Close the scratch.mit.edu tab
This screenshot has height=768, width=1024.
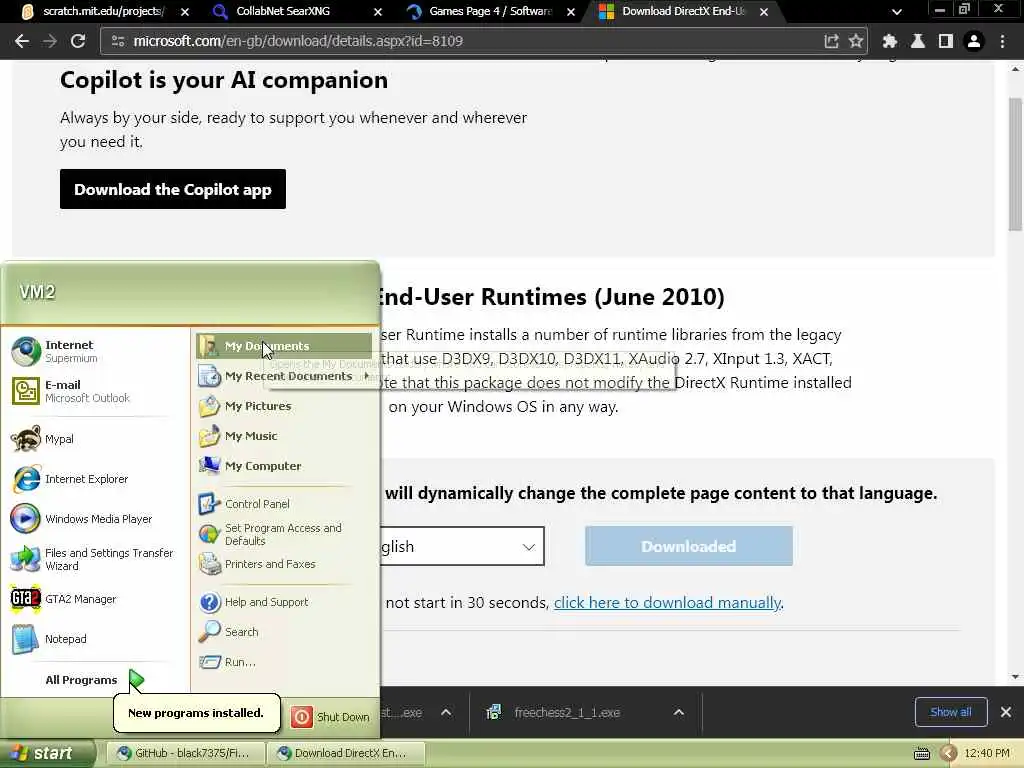185,12
